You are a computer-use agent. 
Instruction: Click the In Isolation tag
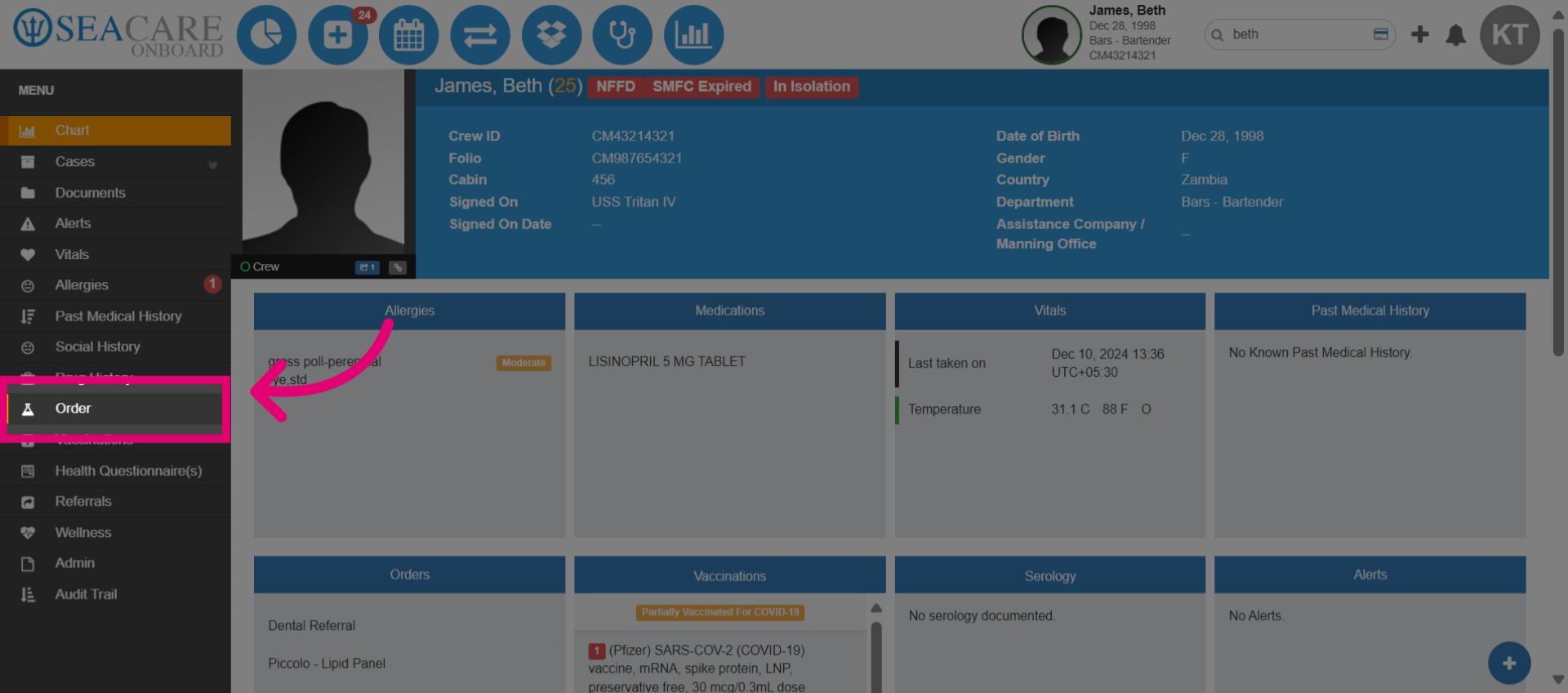(812, 87)
